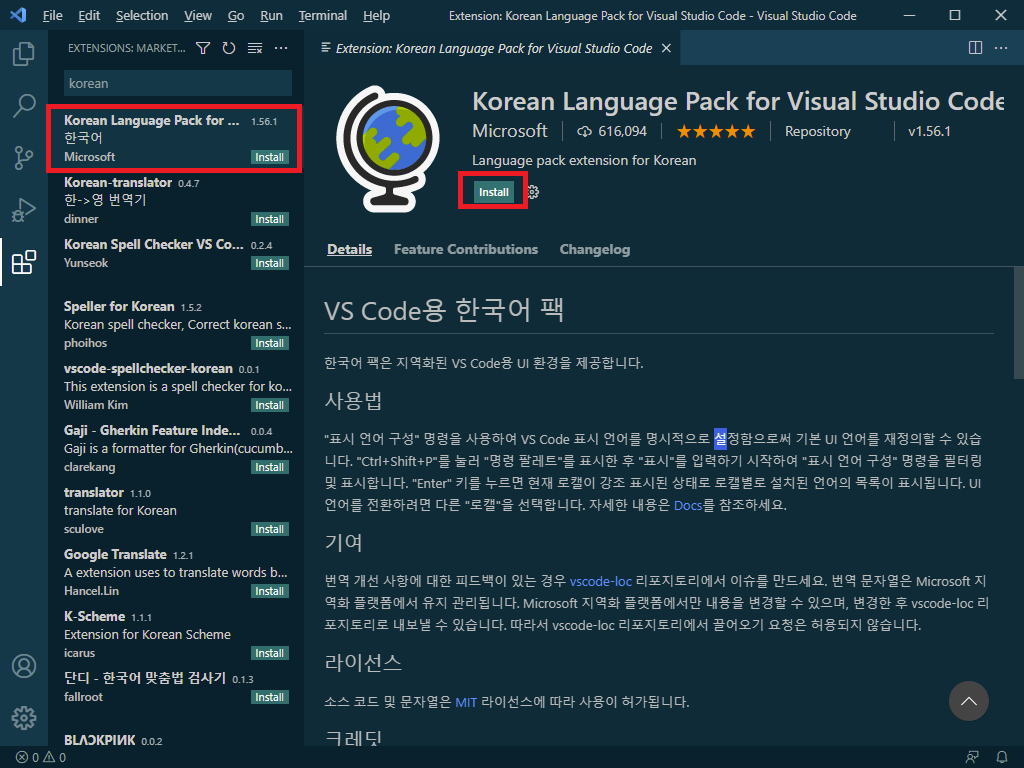Open the MIT license link

coord(466,703)
